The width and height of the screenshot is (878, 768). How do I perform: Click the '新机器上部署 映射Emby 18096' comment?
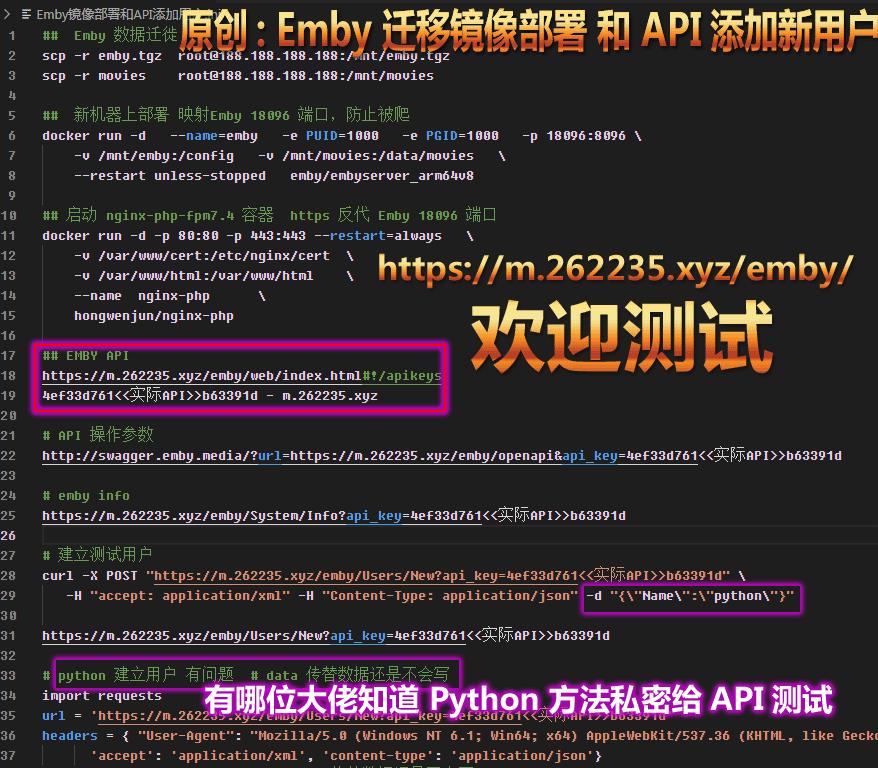[181, 115]
